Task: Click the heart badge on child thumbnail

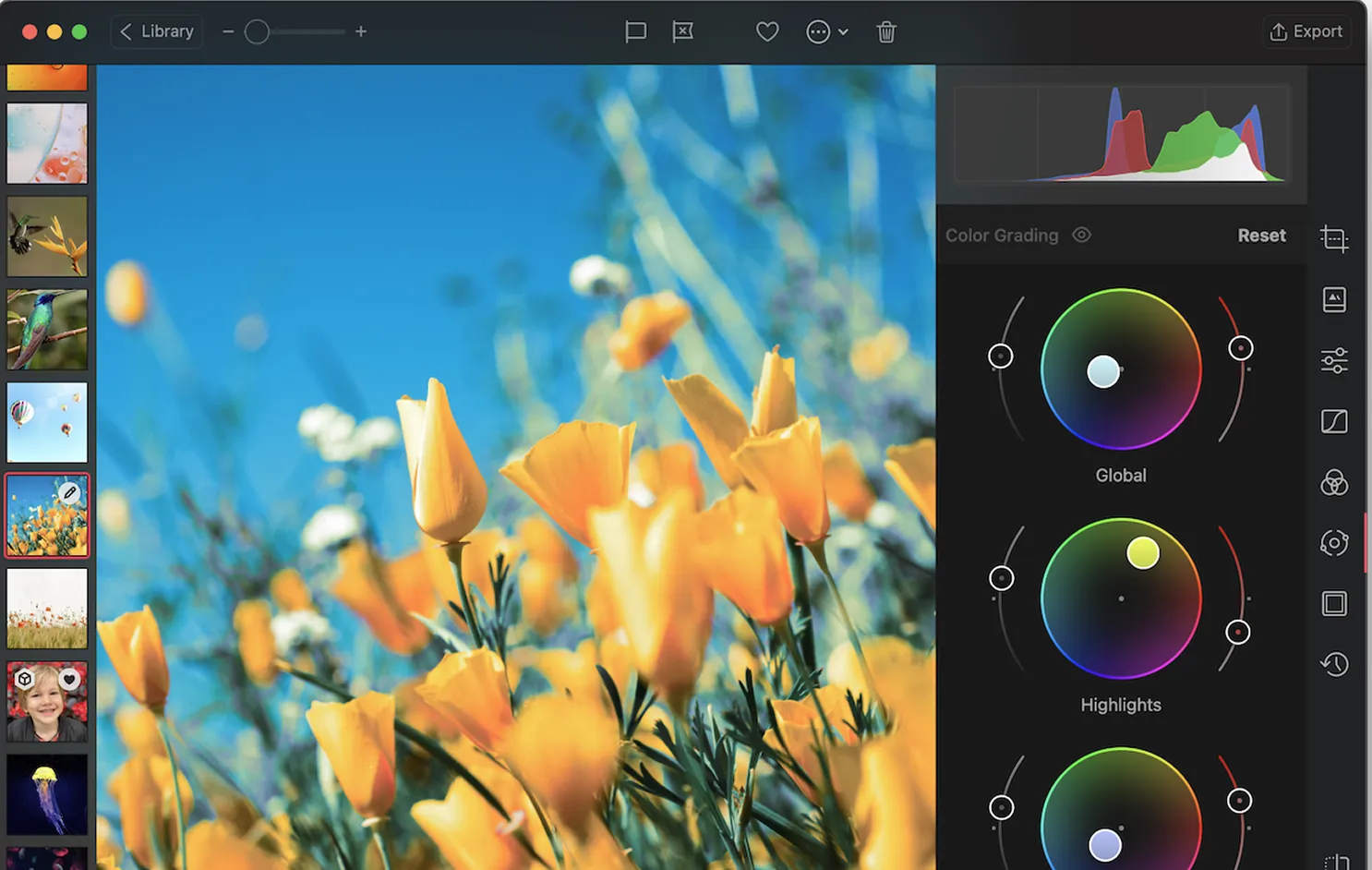Action: pos(69,679)
